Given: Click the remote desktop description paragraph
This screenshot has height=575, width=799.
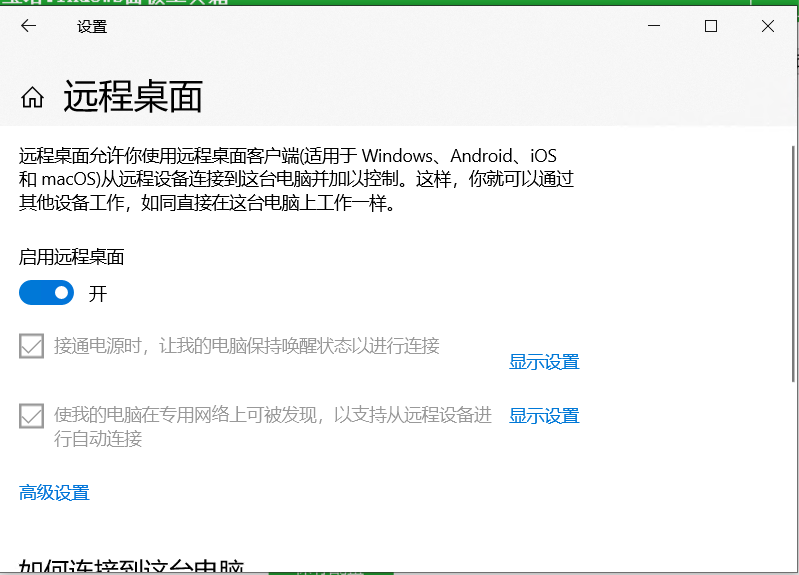Looking at the screenshot, I should click(x=295, y=180).
